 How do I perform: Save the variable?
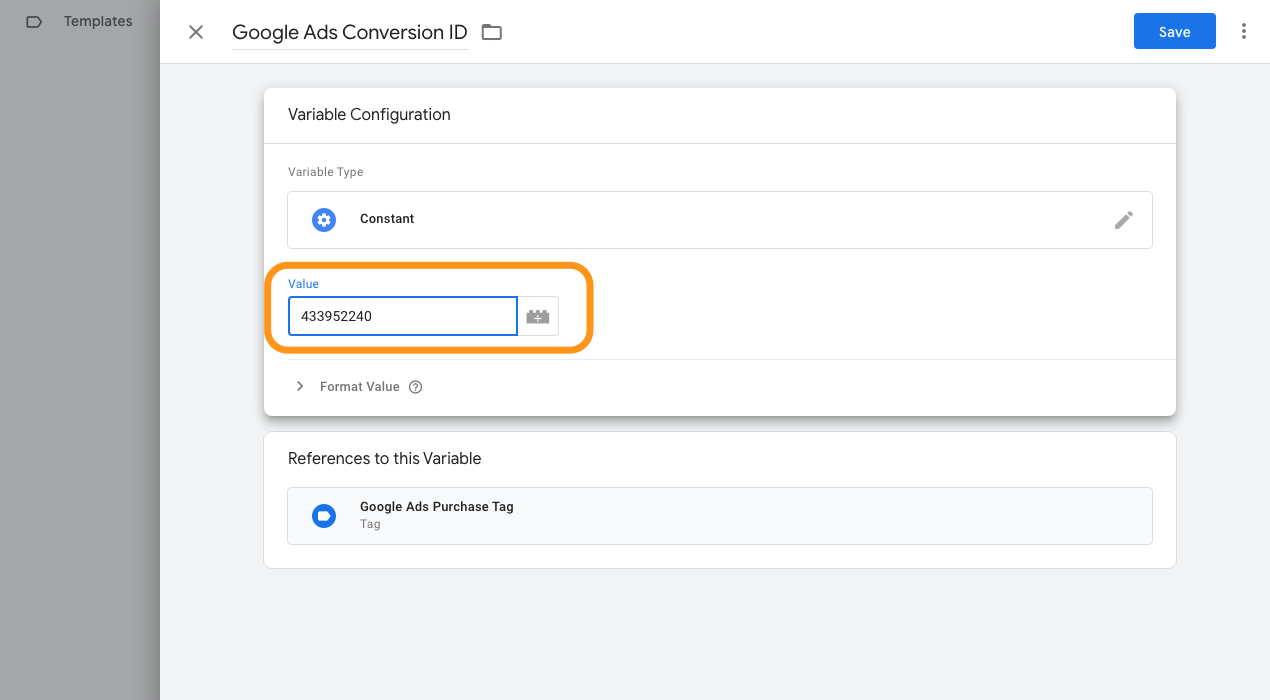click(x=1175, y=31)
